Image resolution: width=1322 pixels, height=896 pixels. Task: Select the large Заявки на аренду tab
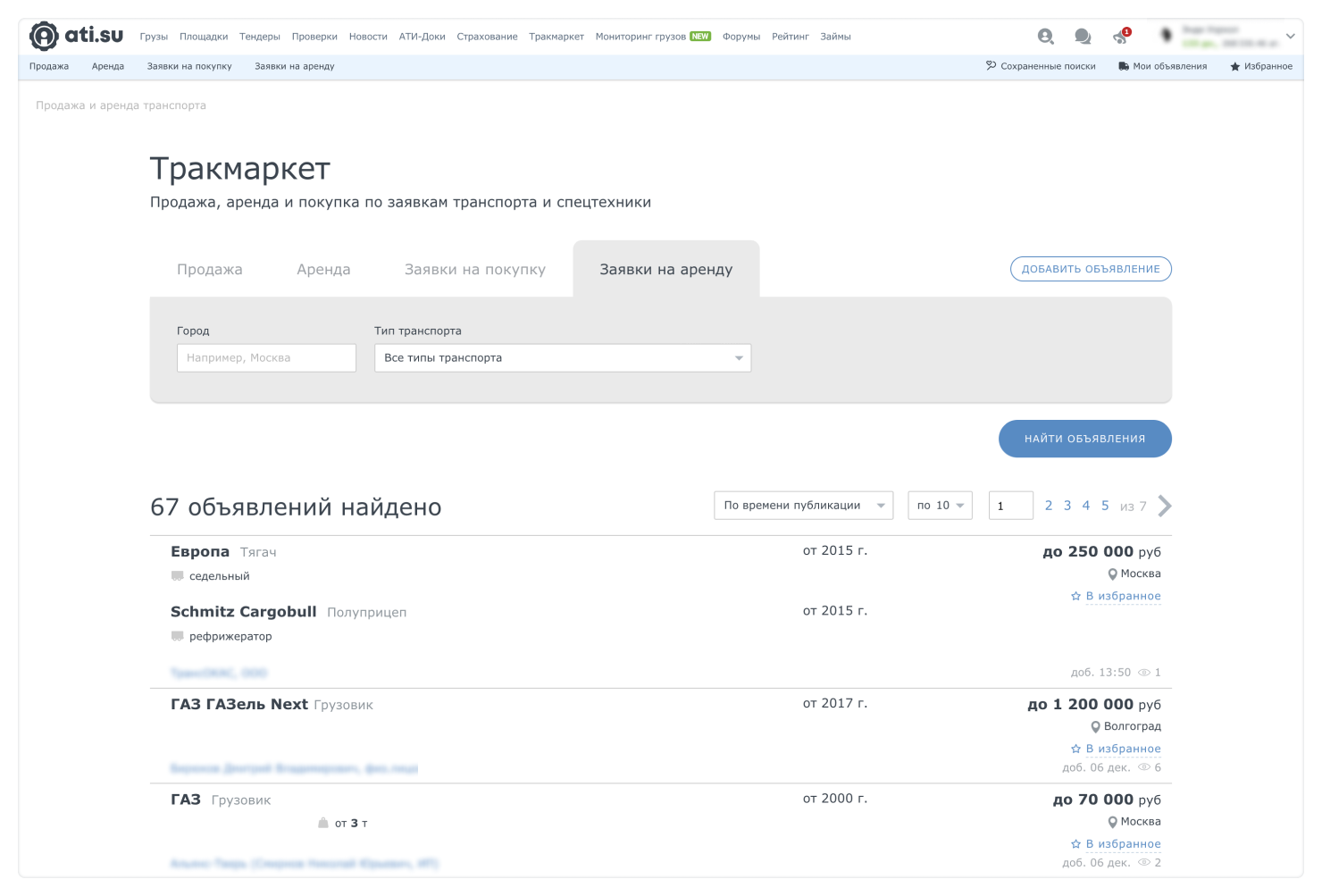(x=666, y=269)
